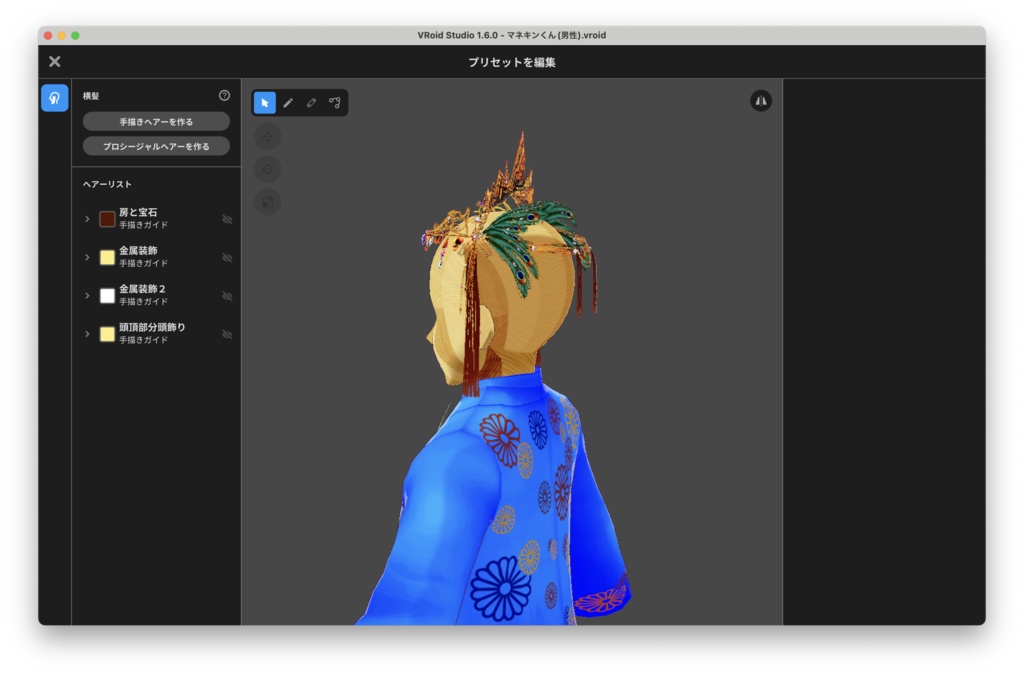Expand the 房と宝石 hair group
Viewport: 1024px width, 676px height.
(x=87, y=219)
